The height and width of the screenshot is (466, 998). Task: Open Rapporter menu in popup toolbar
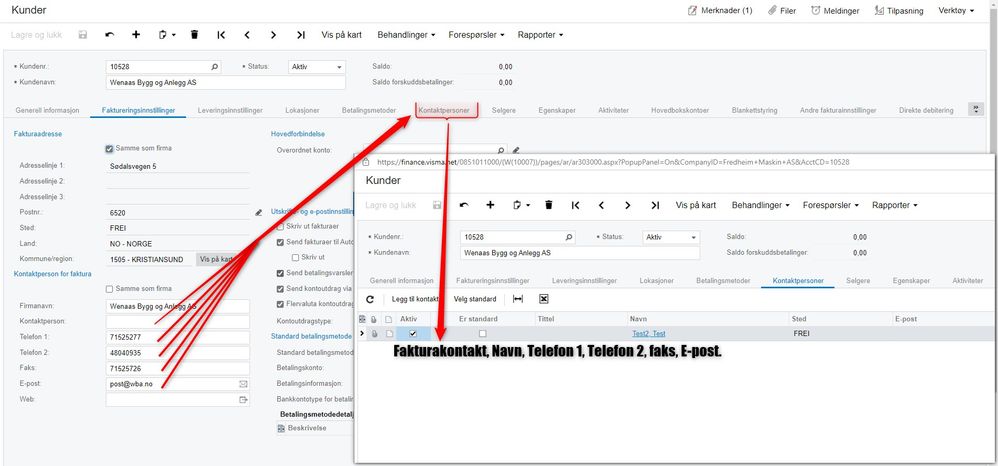pyautogui.click(x=895, y=205)
